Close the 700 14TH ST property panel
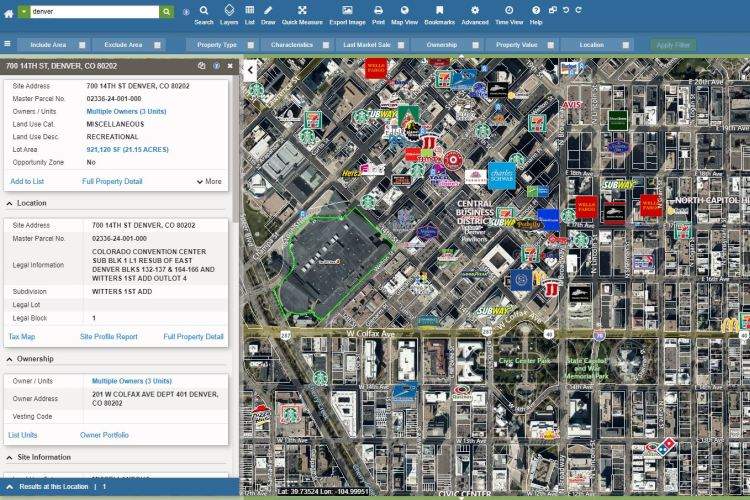This screenshot has height=500, width=750. (230, 66)
